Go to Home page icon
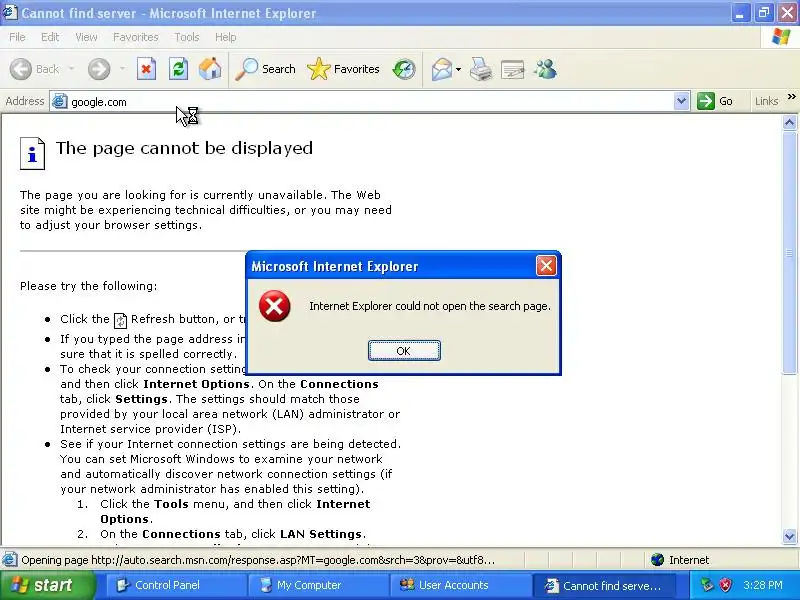 click(210, 69)
